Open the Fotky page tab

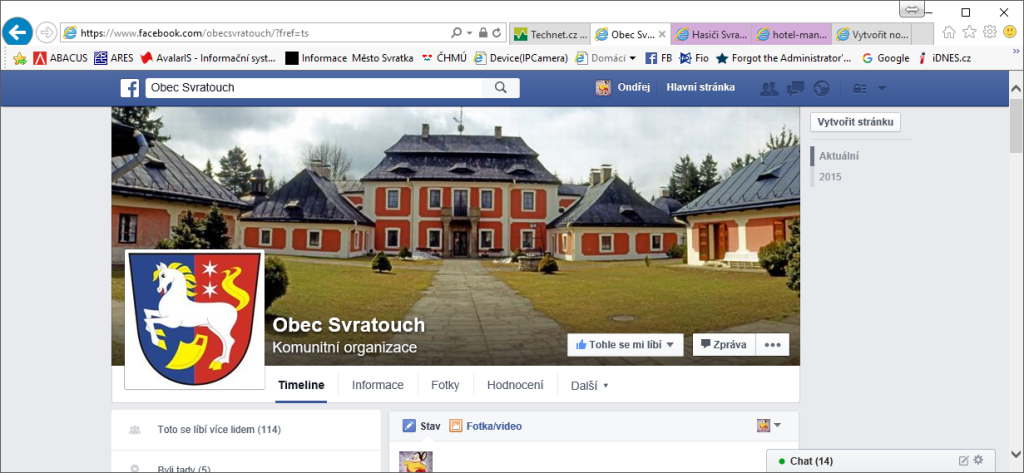pyautogui.click(x=445, y=385)
